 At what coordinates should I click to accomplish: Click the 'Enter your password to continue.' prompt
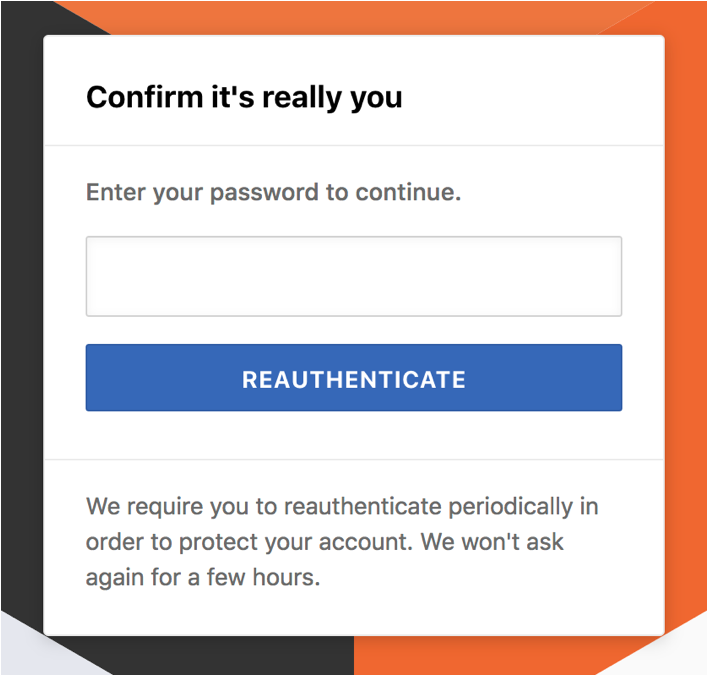[273, 193]
